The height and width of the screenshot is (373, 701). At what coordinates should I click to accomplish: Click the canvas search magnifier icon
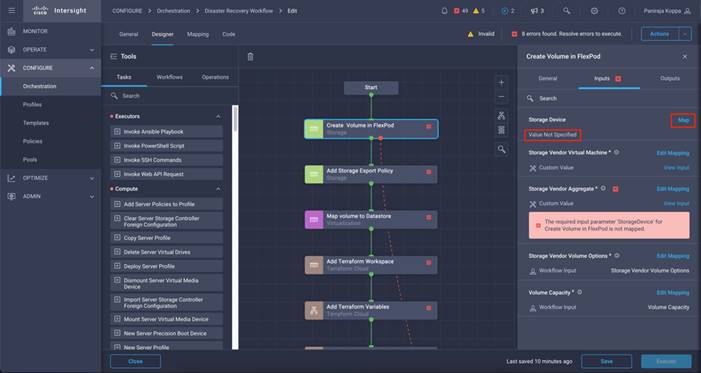click(x=501, y=149)
